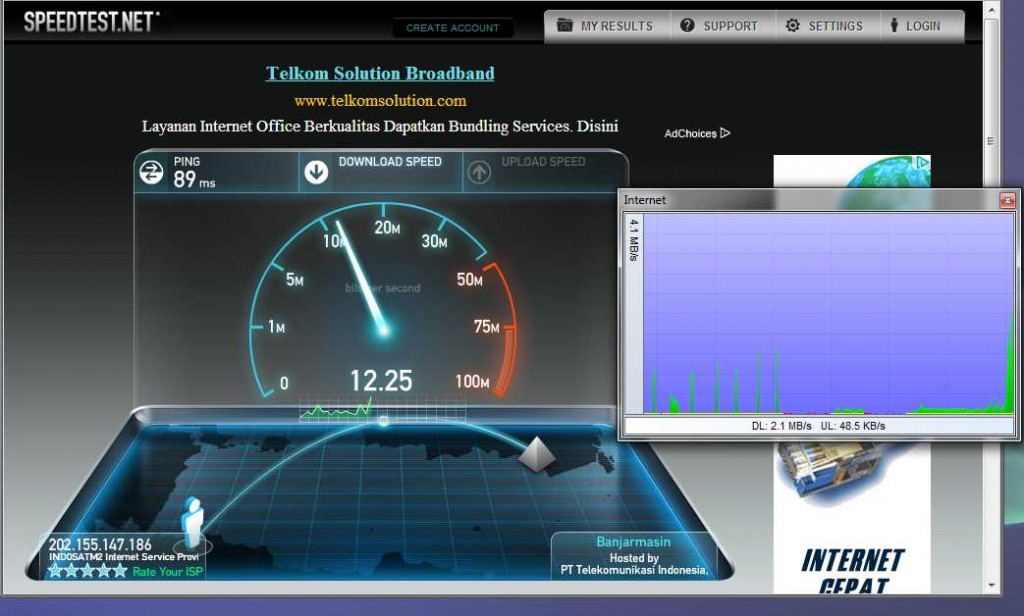Click the Rate Your ISP link

[167, 572]
